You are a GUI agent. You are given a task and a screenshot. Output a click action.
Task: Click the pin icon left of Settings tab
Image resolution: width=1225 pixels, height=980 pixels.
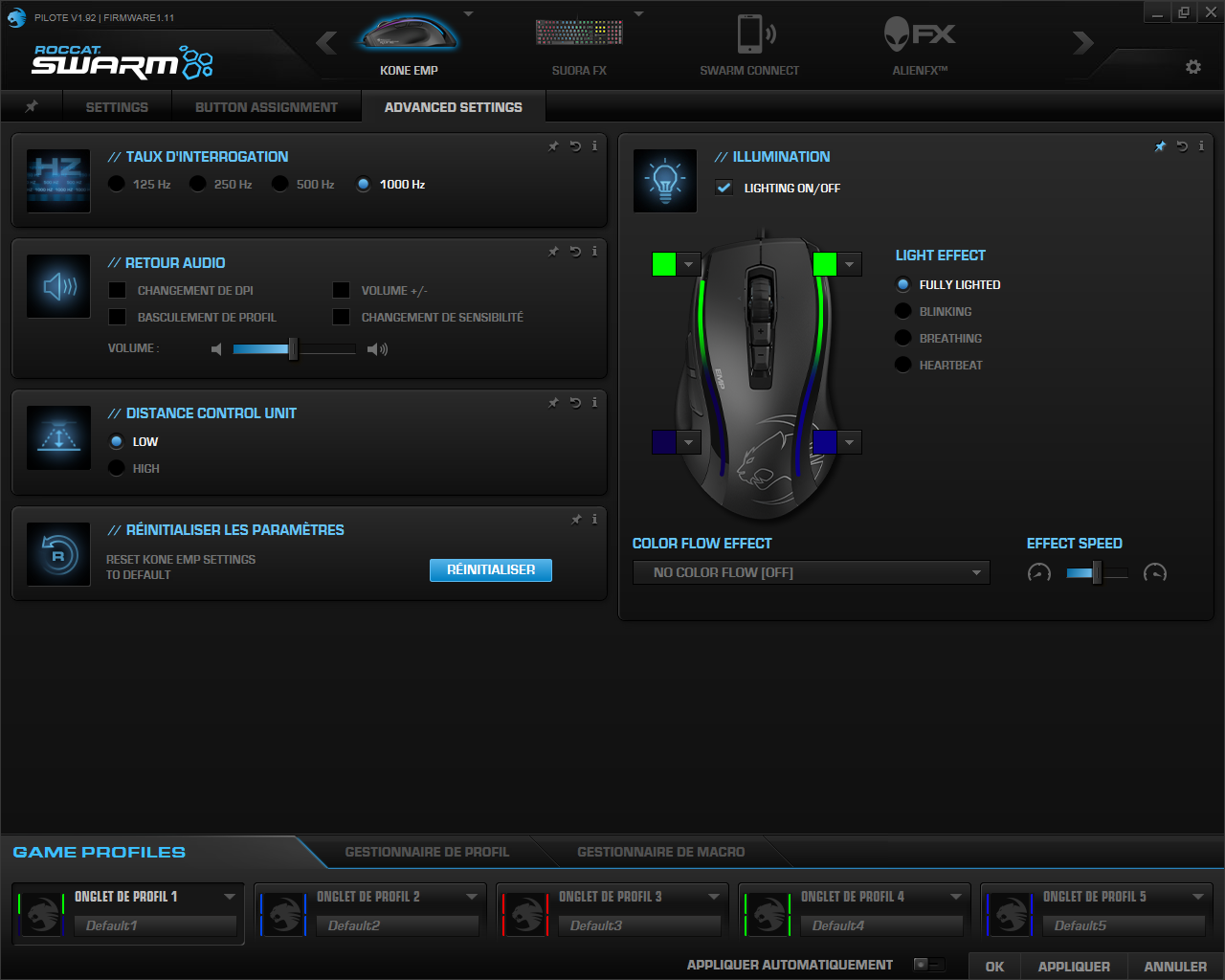point(32,106)
